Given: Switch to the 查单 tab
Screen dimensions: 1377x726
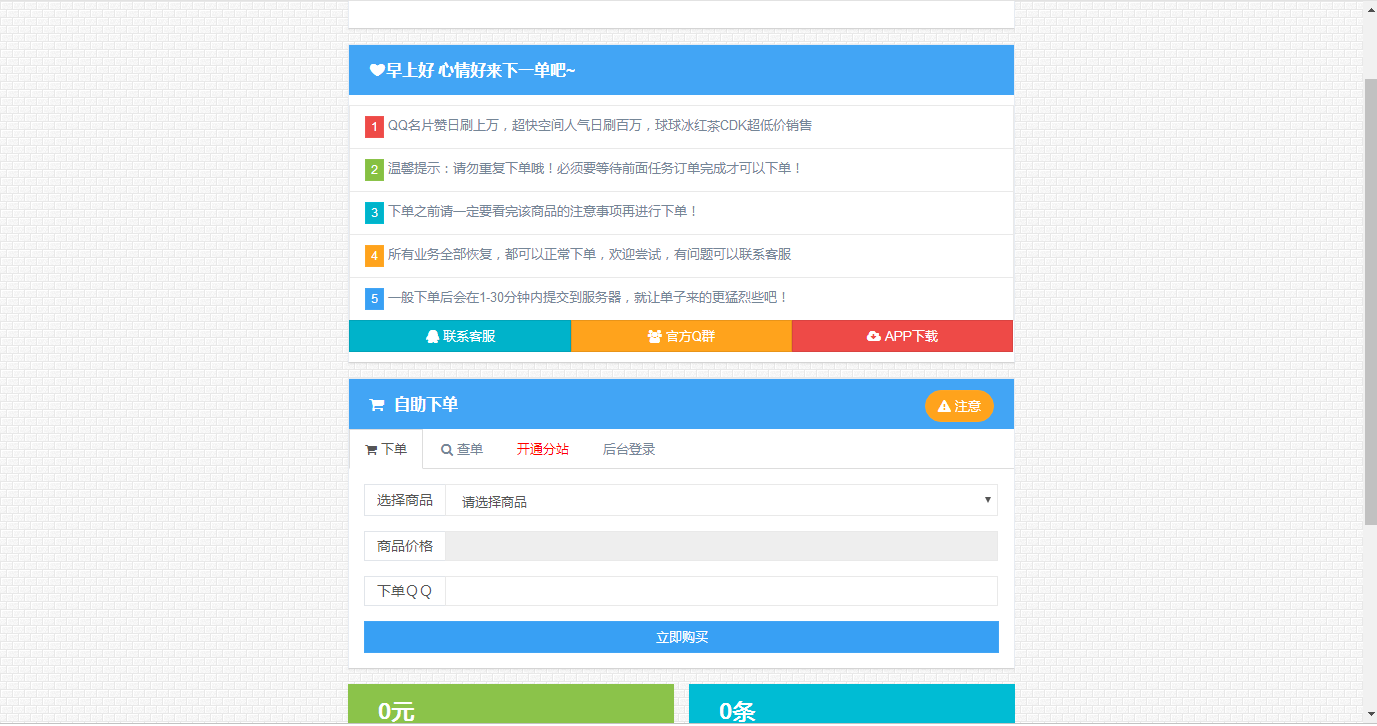Looking at the screenshot, I should pos(462,450).
